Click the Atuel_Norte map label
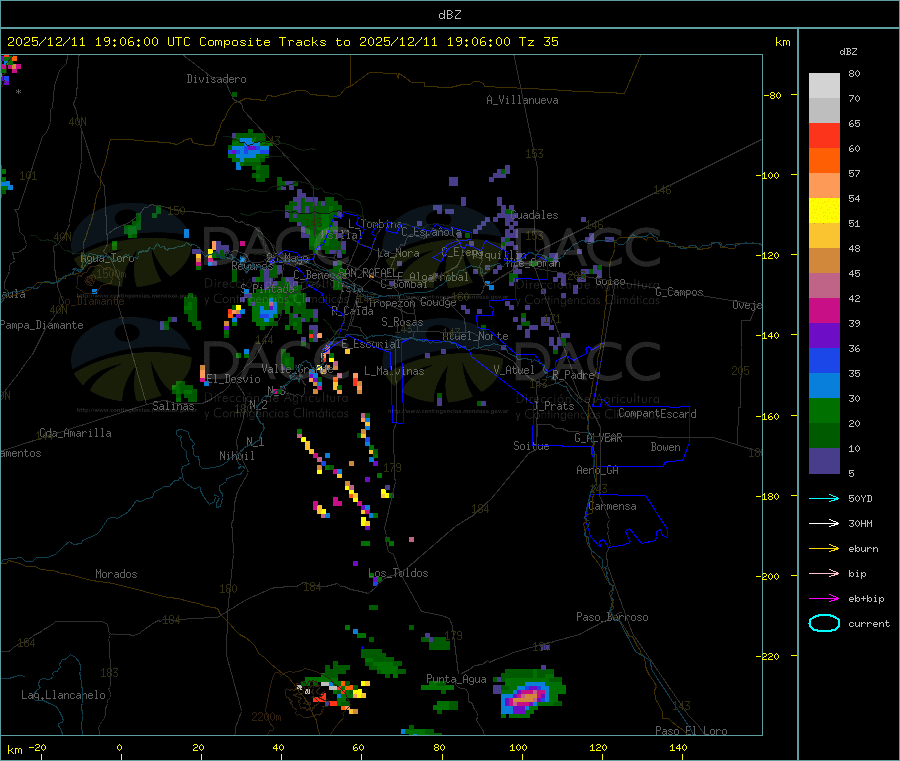Image resolution: width=900 pixels, height=761 pixels. point(475,336)
